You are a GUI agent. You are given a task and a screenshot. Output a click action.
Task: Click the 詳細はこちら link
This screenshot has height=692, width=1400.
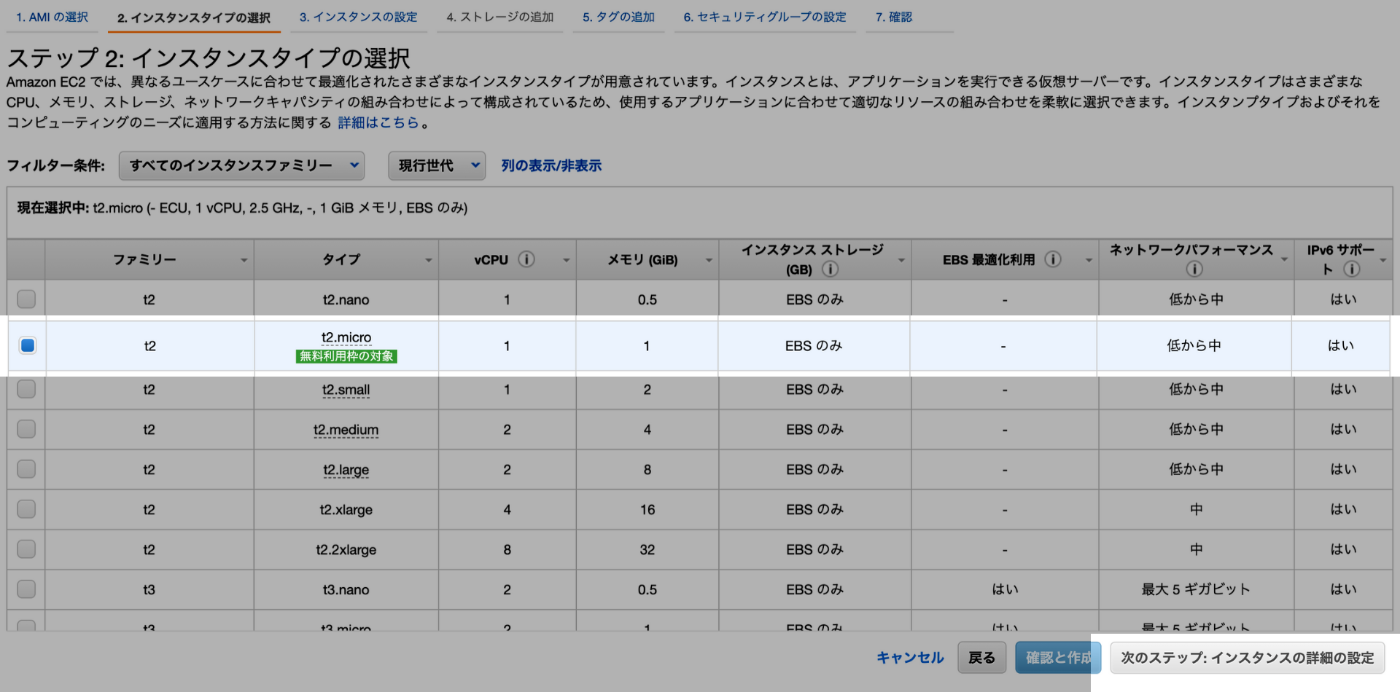378,123
